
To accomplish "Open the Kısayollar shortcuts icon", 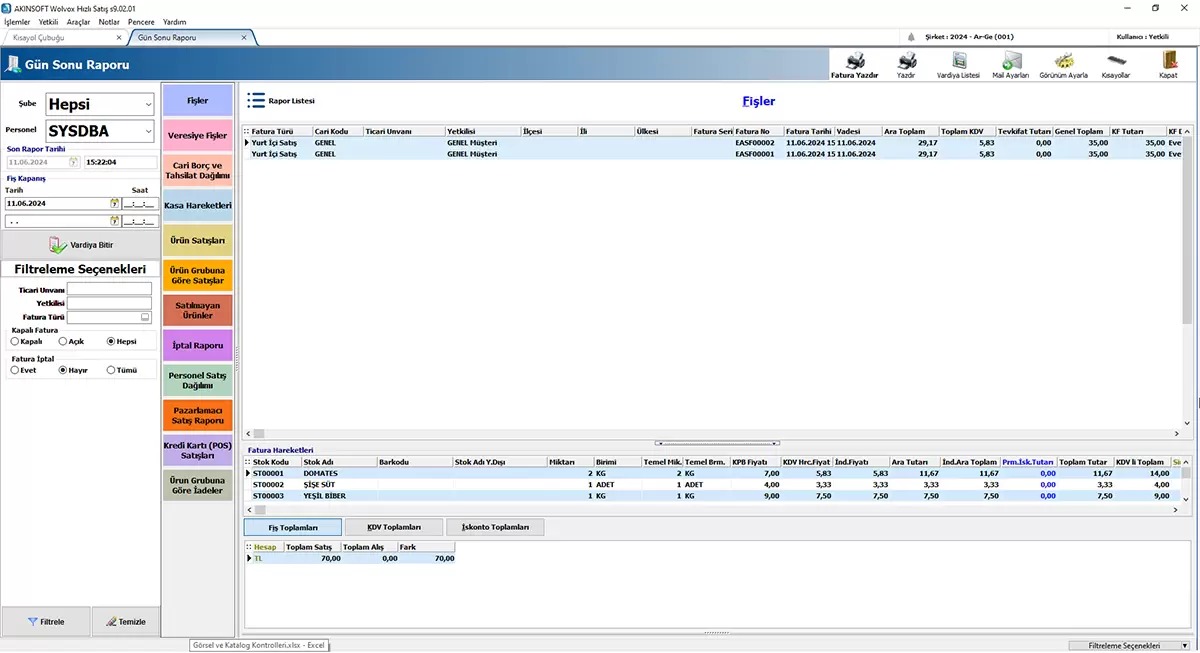I will (x=1115, y=61).
